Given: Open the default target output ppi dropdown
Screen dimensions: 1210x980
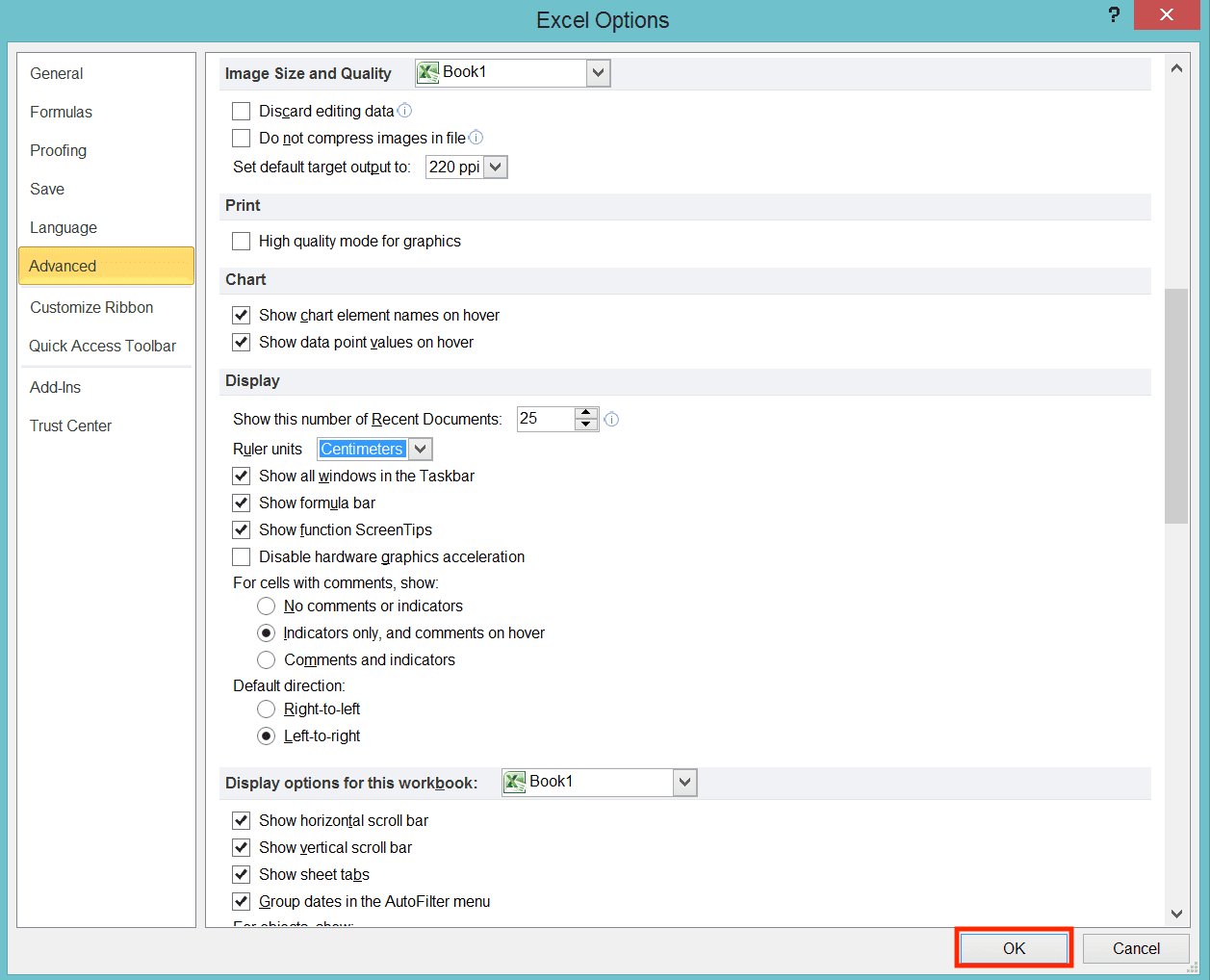Looking at the screenshot, I should tap(496, 167).
